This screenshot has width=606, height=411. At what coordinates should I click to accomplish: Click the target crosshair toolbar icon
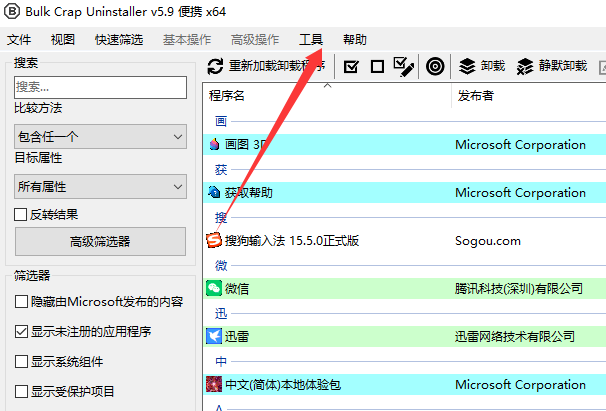point(435,67)
